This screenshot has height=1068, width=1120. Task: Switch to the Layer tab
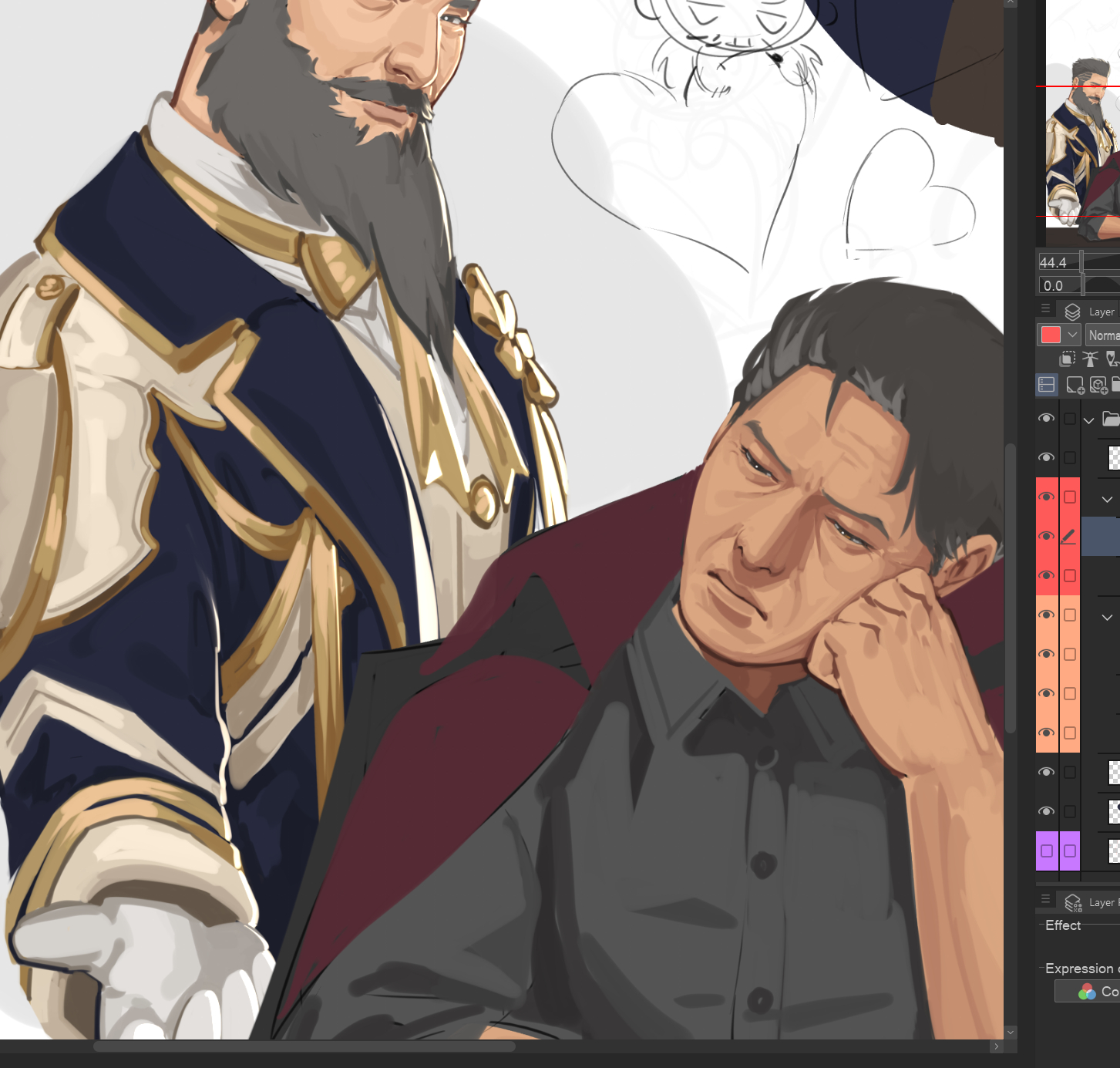tap(1093, 312)
